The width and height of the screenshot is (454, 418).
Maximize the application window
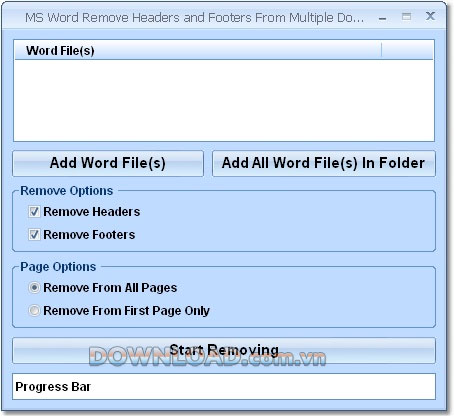point(406,17)
